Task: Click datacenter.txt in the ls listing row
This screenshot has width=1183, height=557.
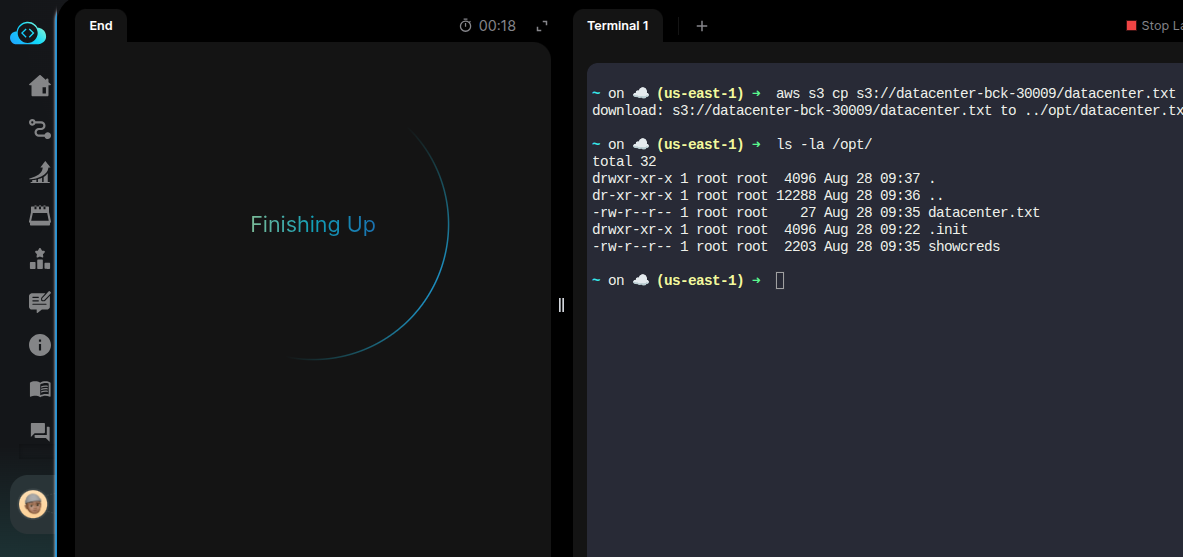Action: pyautogui.click(x=984, y=213)
